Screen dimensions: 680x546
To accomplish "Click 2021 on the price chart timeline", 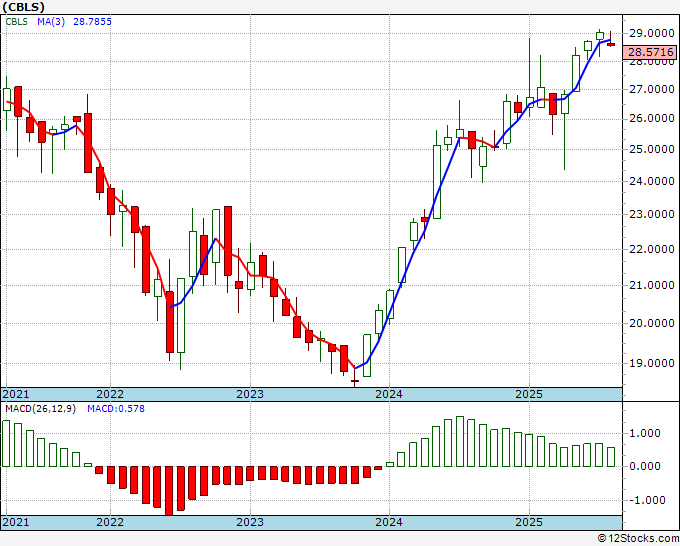I will pyautogui.click(x=16, y=394).
